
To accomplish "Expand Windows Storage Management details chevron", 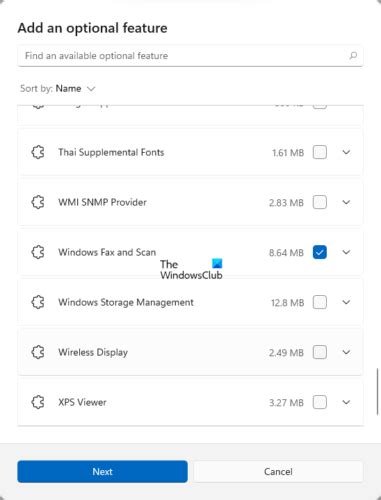I will click(x=346, y=302).
